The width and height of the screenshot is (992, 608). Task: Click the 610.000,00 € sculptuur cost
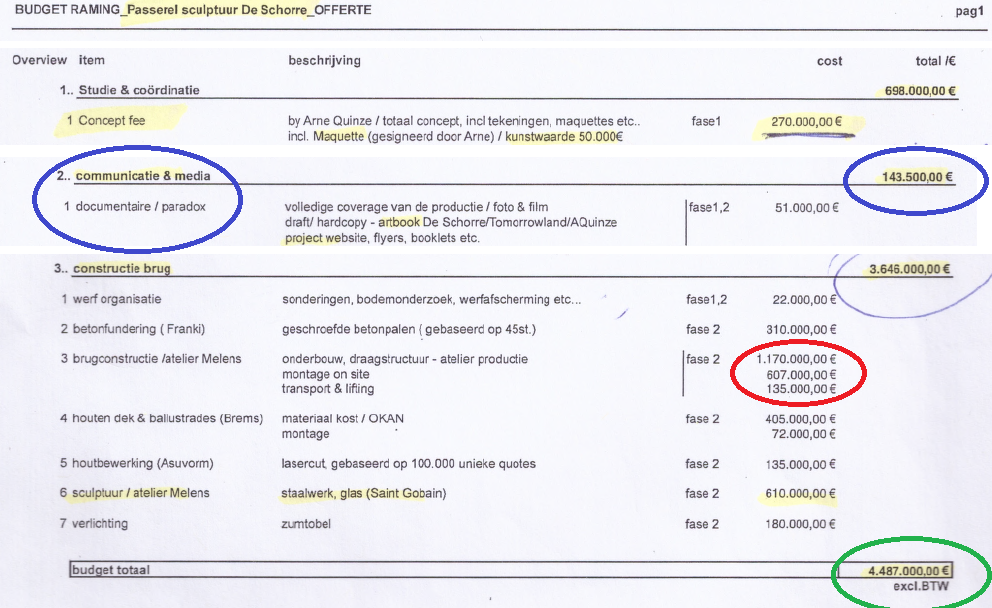click(x=803, y=494)
